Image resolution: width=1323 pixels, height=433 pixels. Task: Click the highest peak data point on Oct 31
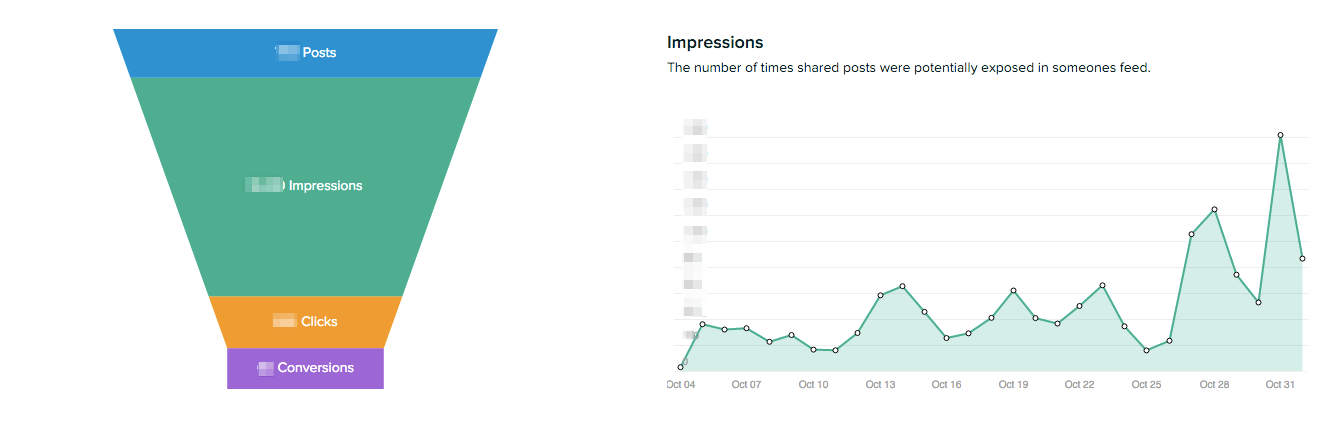tap(1280, 135)
